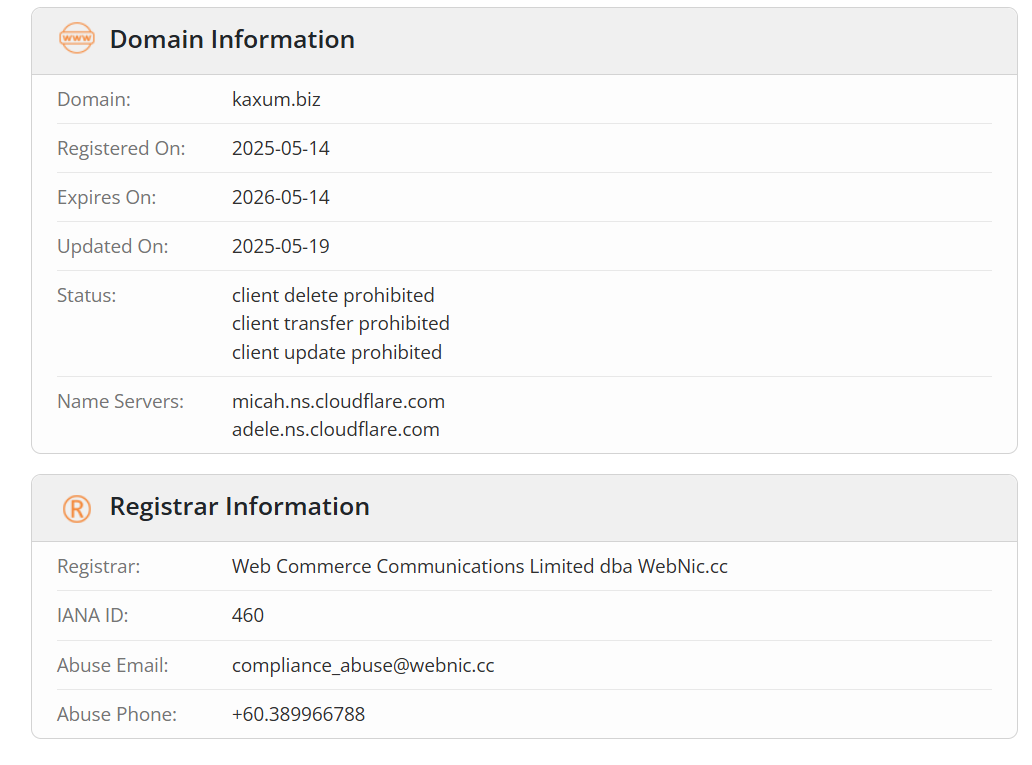Click the client delete prohibited status
This screenshot has height=765, width=1032.
coord(333,295)
